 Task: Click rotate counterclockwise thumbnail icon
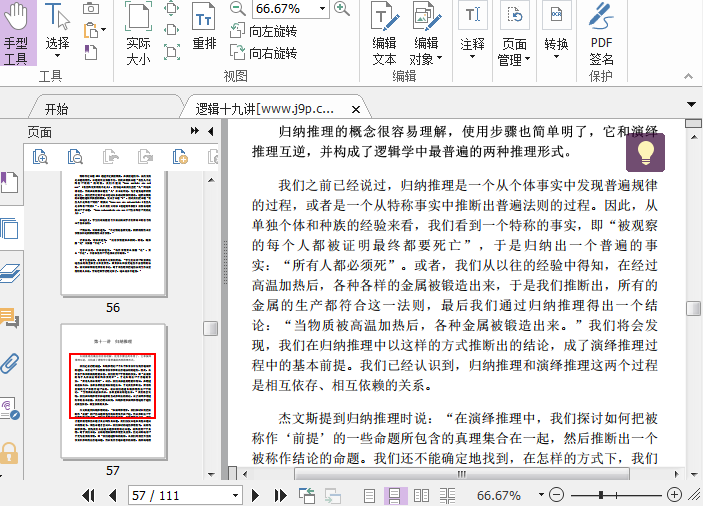[110, 157]
